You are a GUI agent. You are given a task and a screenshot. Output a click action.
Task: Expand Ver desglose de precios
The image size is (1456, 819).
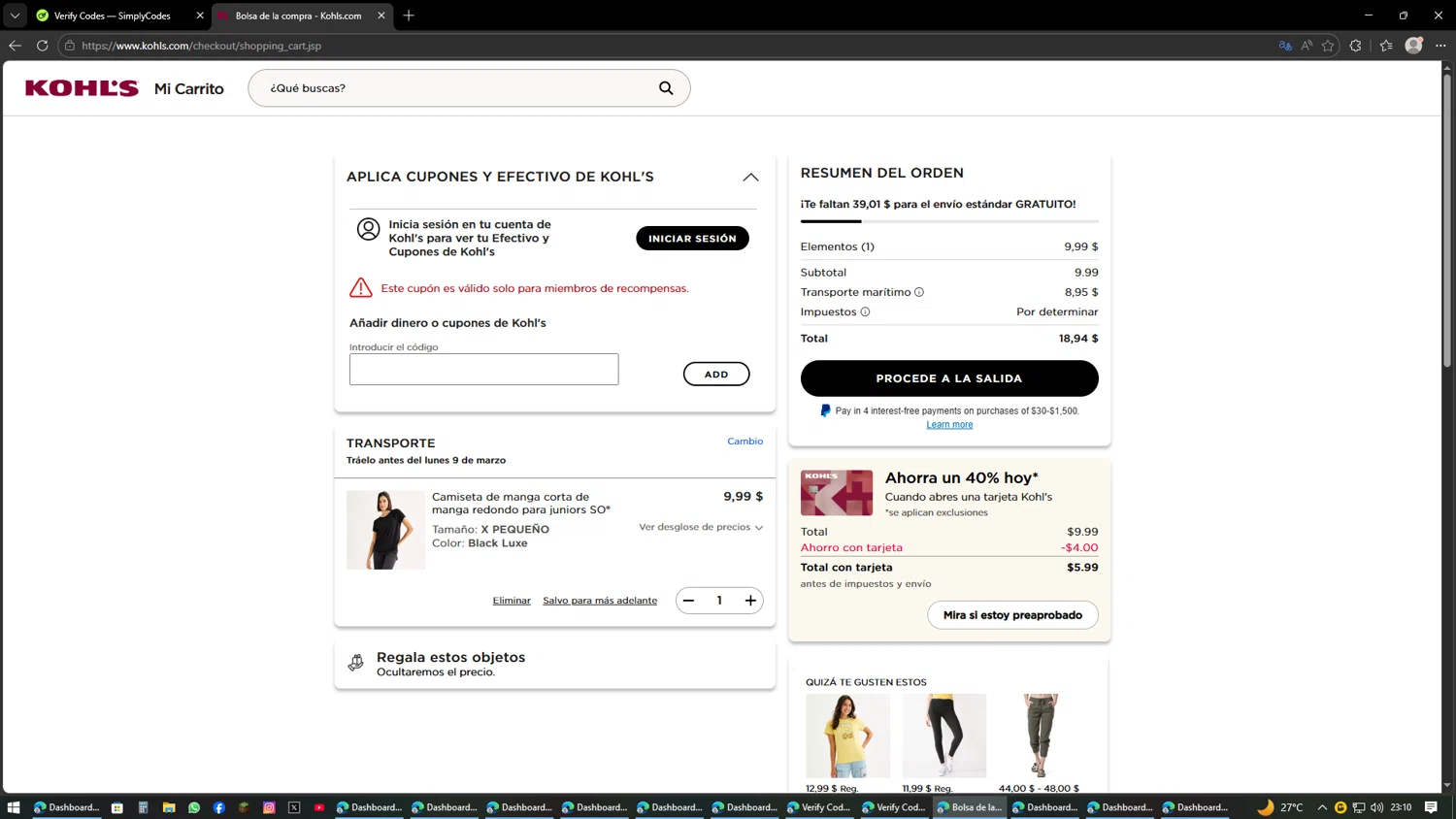[x=701, y=527]
